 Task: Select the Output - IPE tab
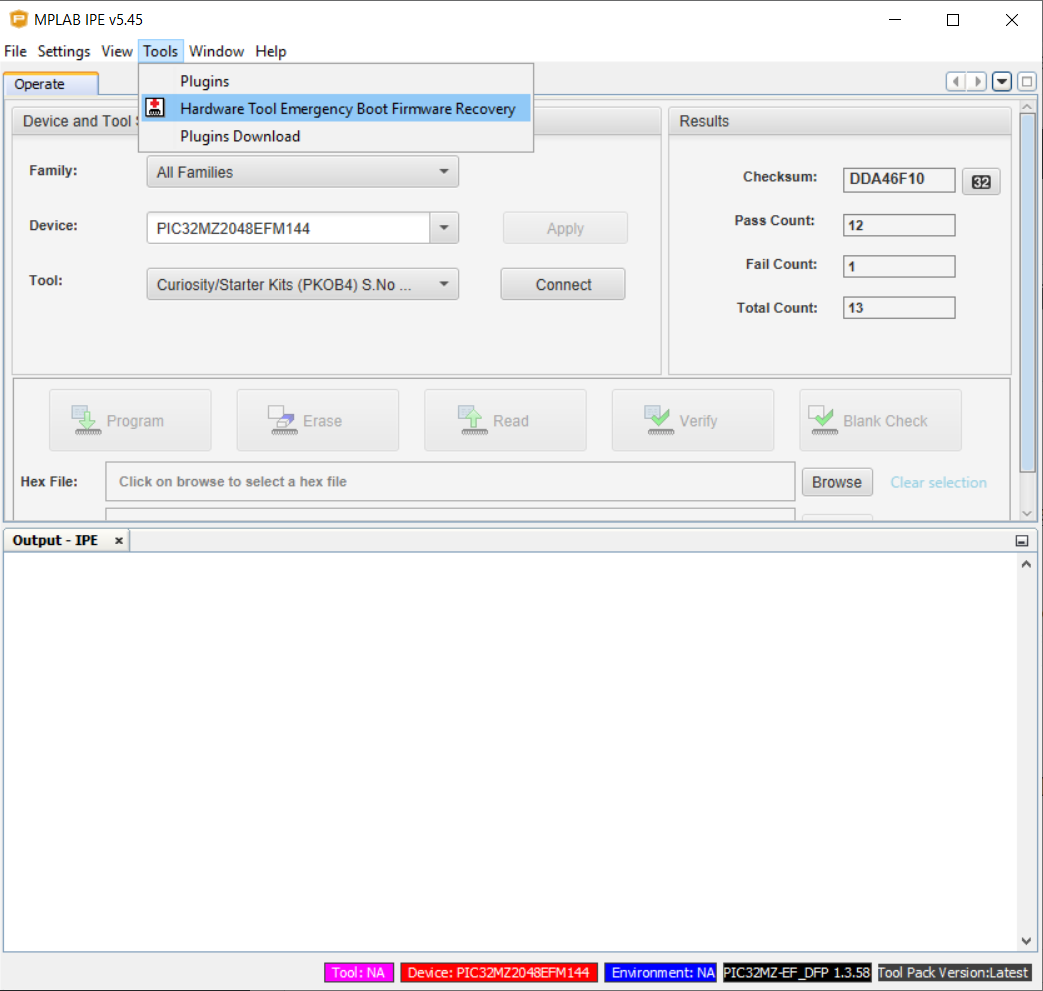coord(55,541)
